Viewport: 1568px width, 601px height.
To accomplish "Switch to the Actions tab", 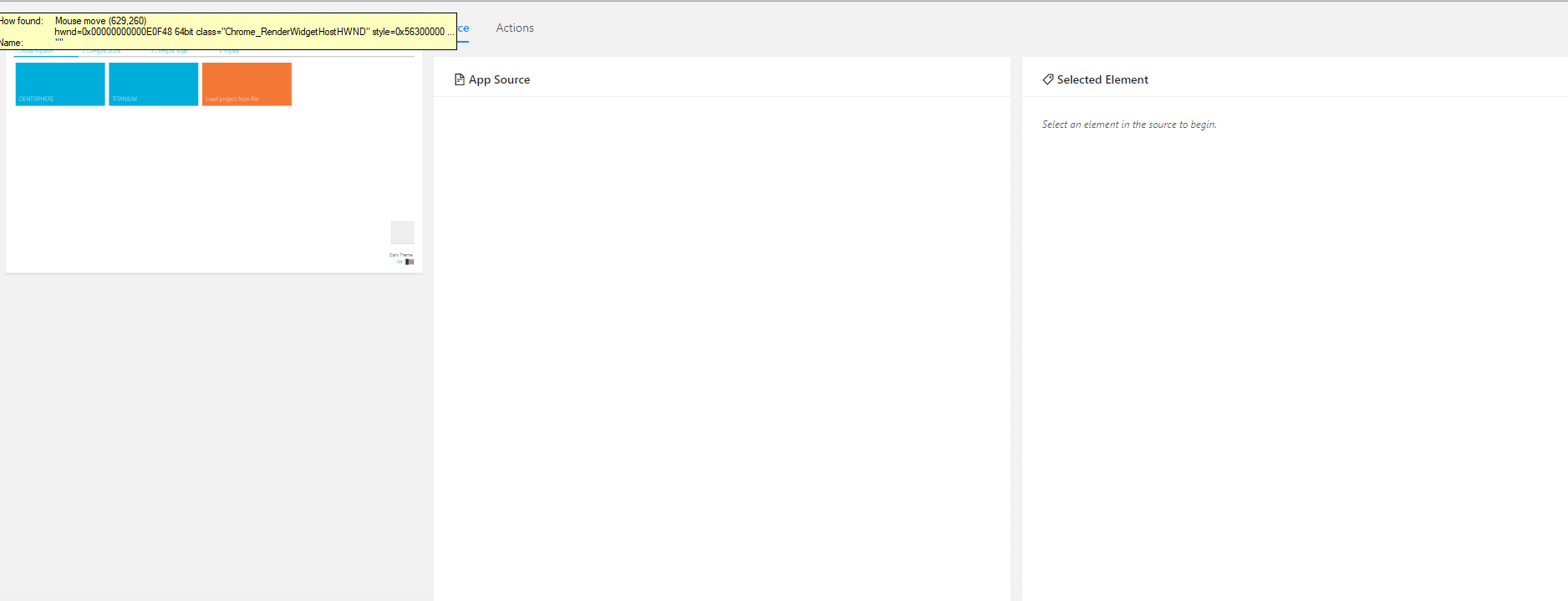I will tap(515, 28).
